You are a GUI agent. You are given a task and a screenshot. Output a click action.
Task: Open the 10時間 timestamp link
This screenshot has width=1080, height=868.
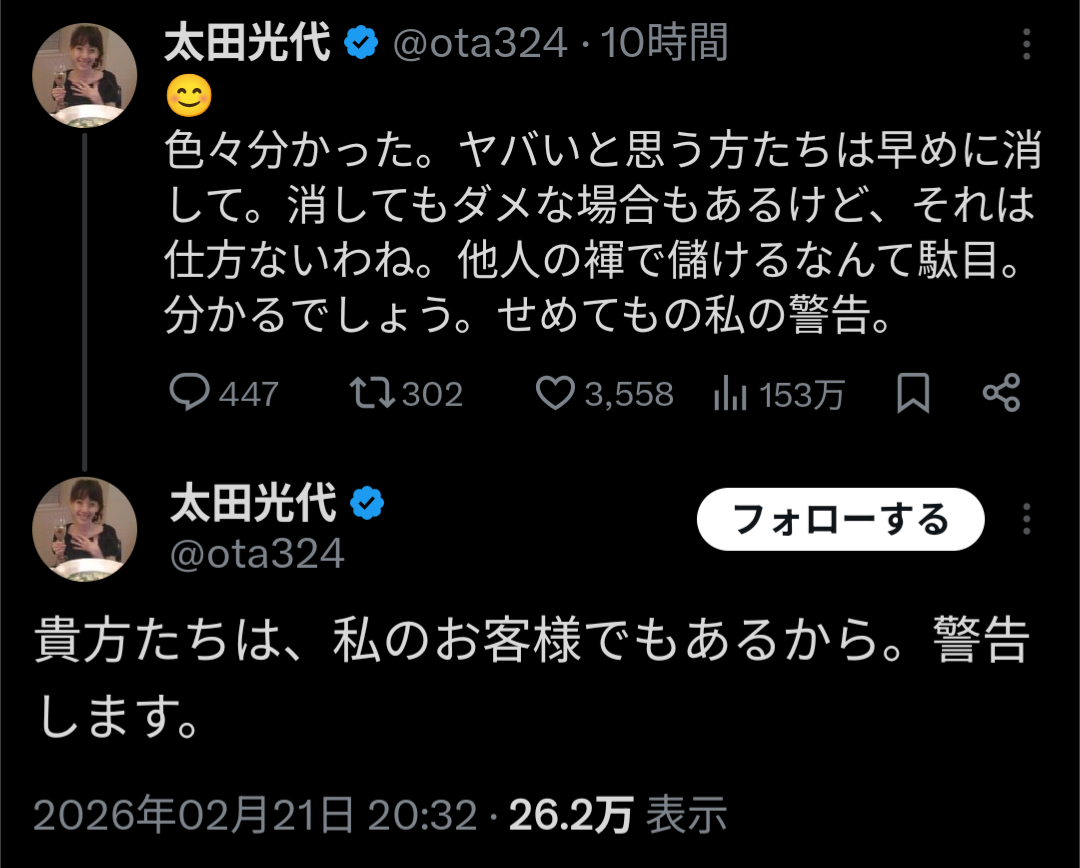pos(664,43)
